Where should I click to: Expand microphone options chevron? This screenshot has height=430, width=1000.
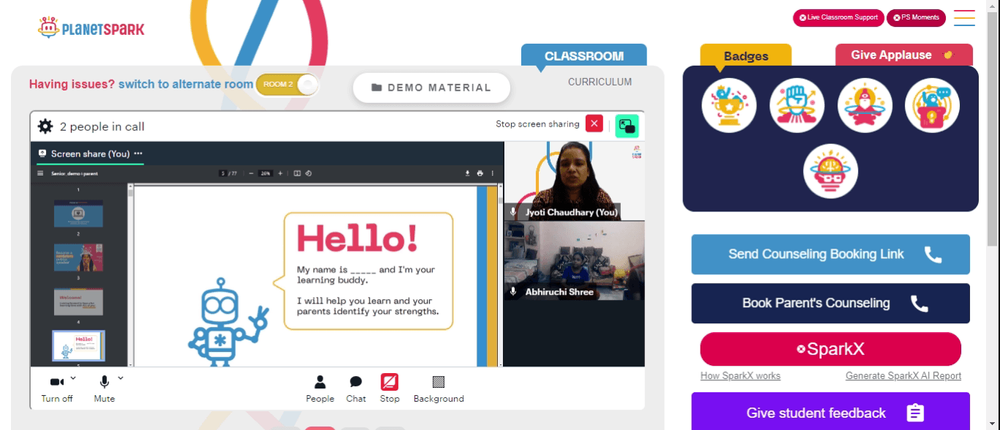121,378
